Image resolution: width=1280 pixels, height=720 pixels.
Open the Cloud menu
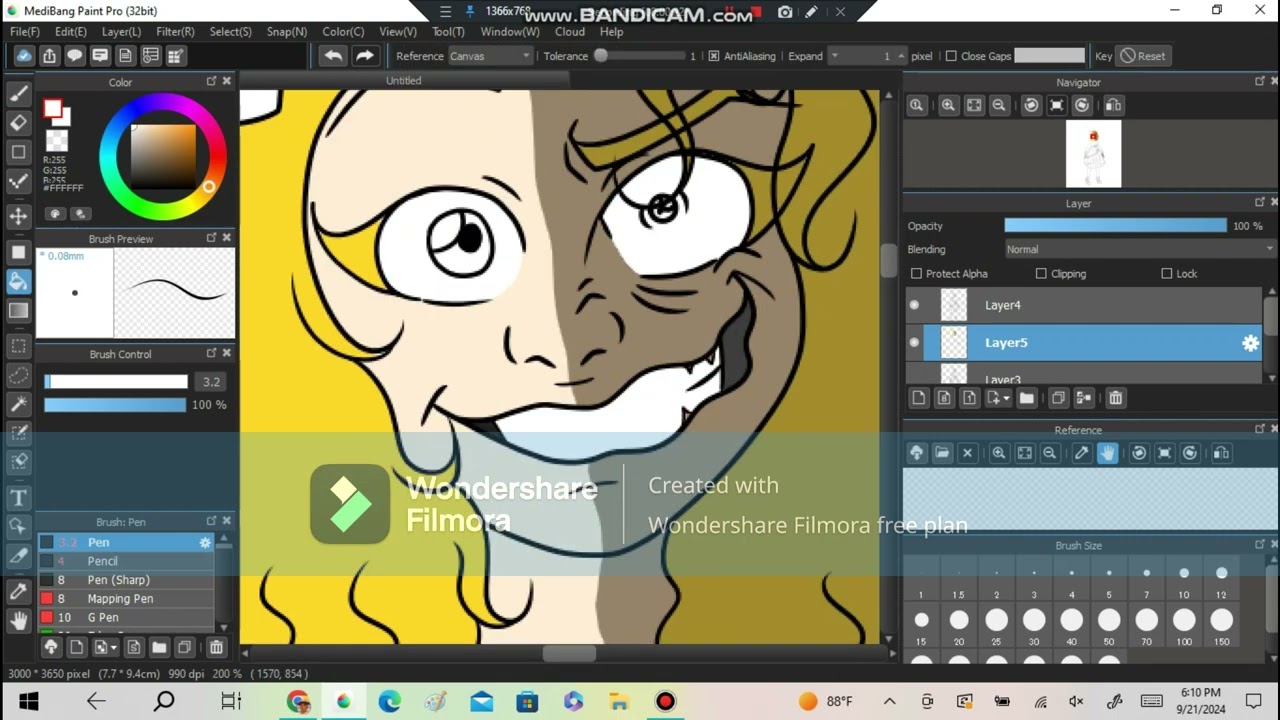coord(570,32)
